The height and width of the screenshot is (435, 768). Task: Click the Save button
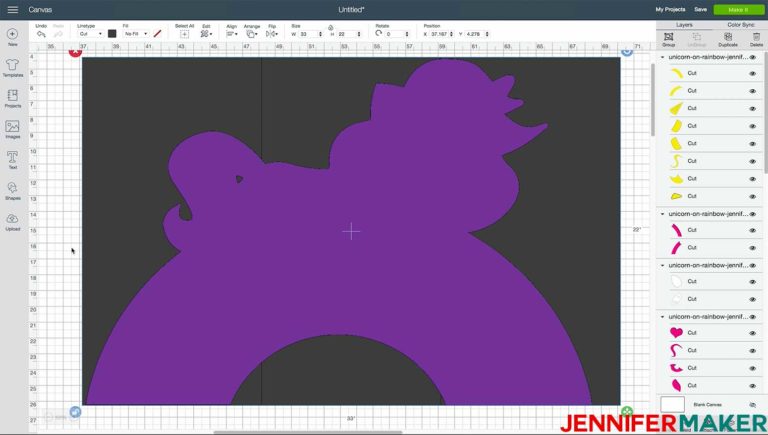click(x=700, y=9)
